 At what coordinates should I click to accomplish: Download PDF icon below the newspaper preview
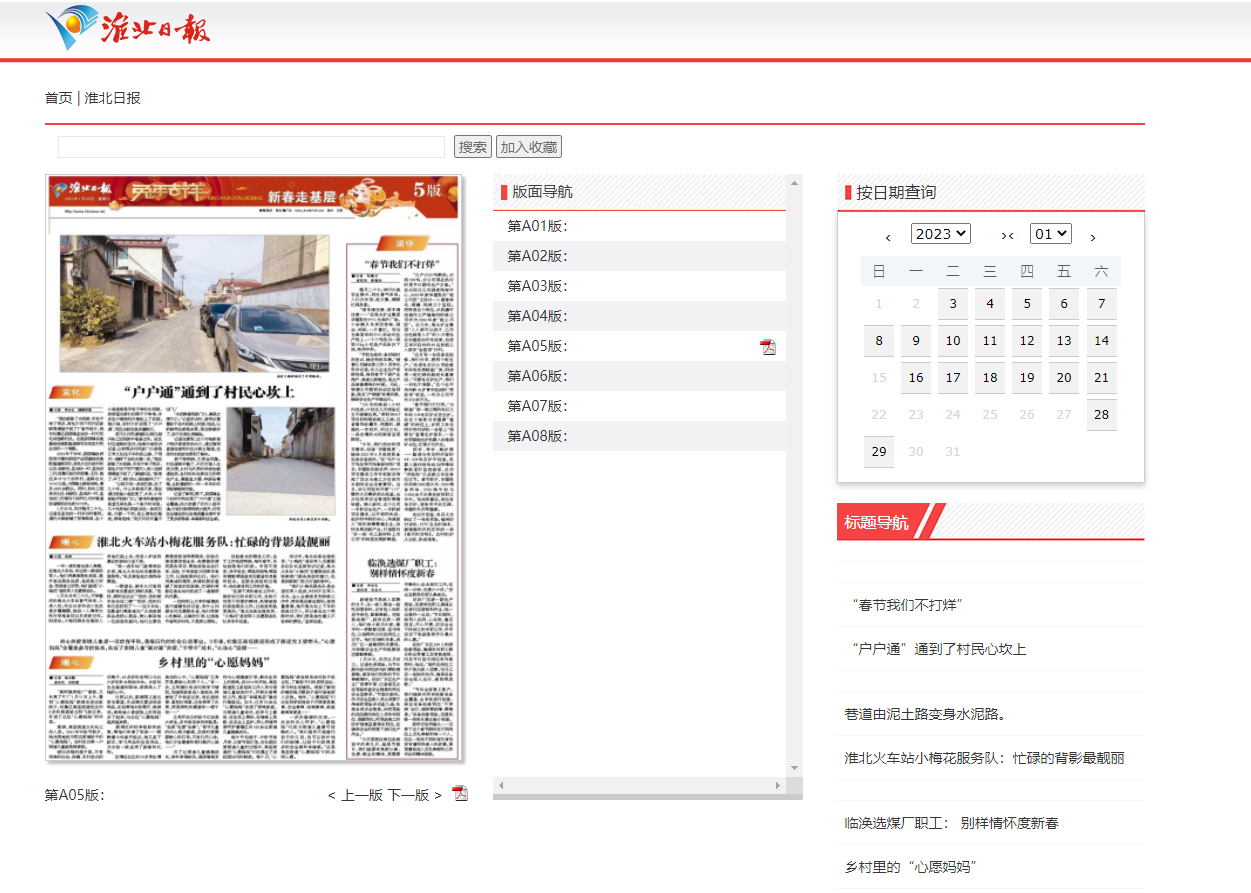(460, 794)
